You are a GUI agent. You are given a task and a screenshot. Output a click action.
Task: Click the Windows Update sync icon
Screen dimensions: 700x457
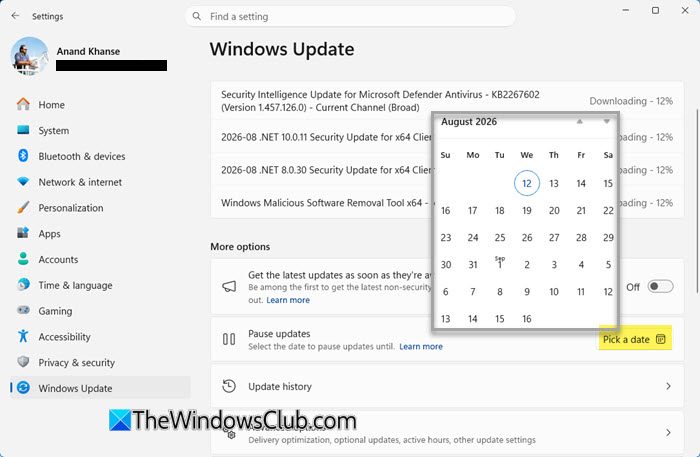point(23,388)
